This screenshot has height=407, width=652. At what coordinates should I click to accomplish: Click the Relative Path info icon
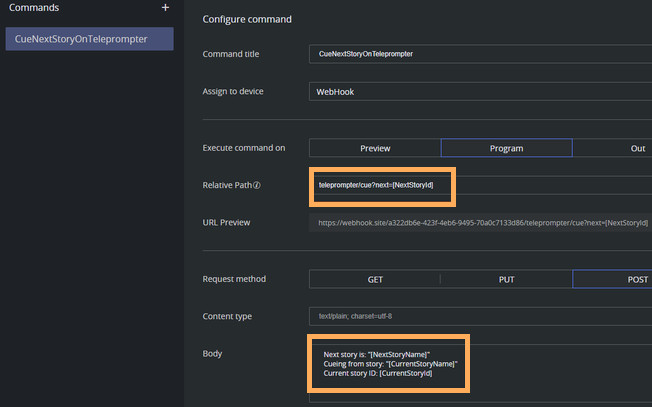click(x=257, y=185)
